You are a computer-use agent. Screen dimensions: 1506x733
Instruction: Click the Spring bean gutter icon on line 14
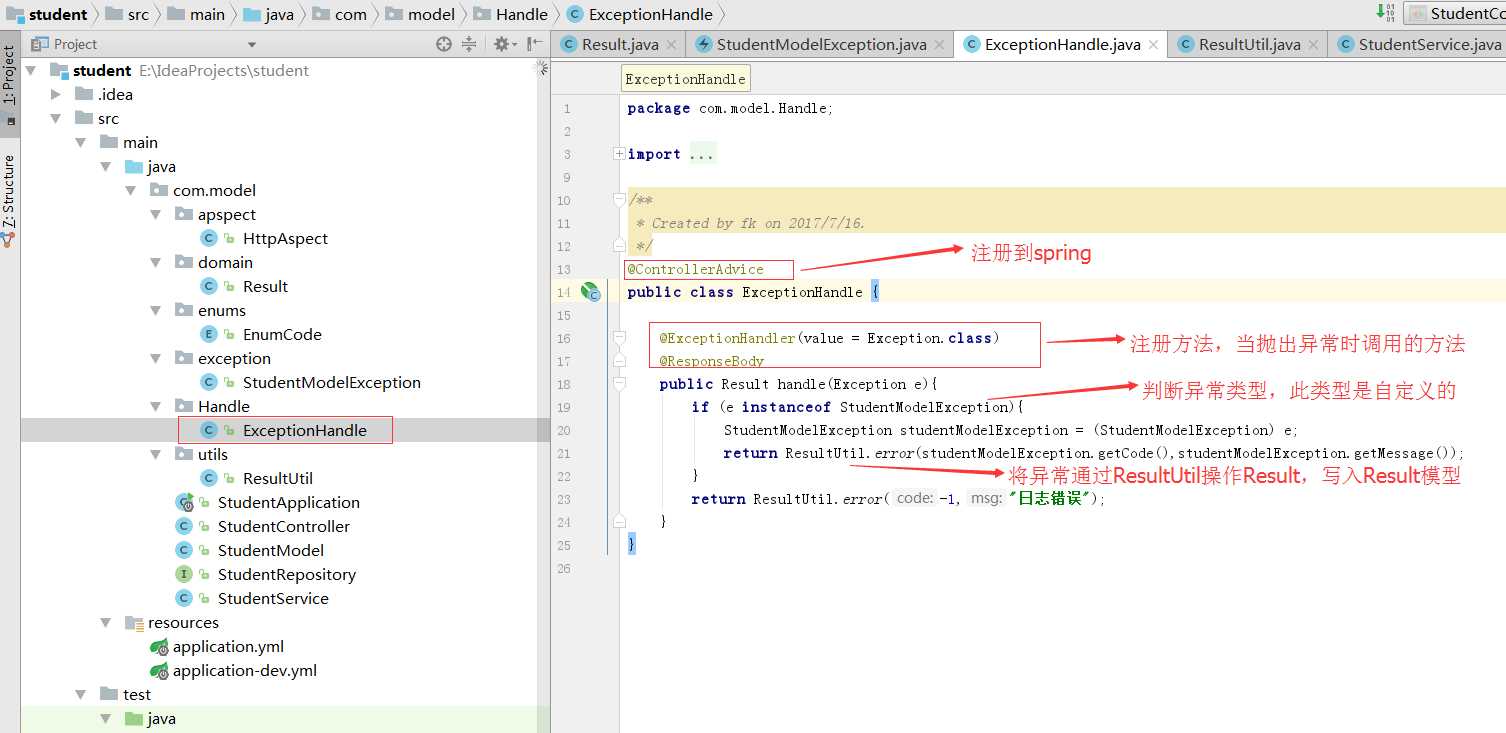click(591, 292)
